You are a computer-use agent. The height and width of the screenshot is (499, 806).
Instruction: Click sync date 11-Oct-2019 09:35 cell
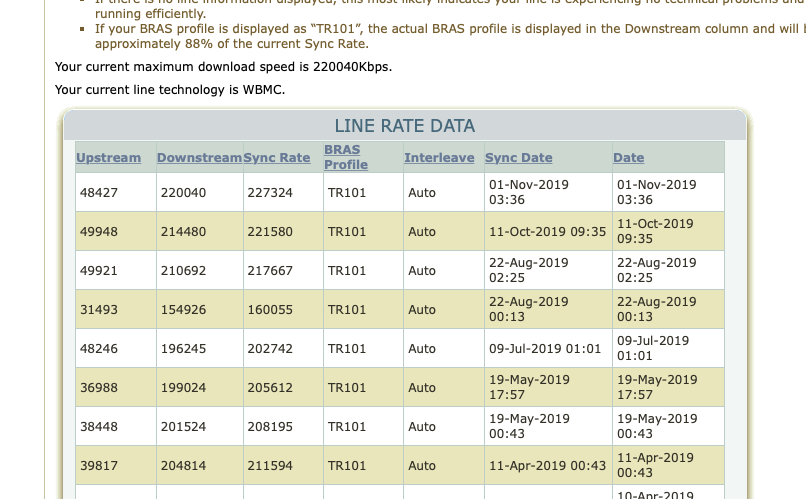pyautogui.click(x=547, y=231)
